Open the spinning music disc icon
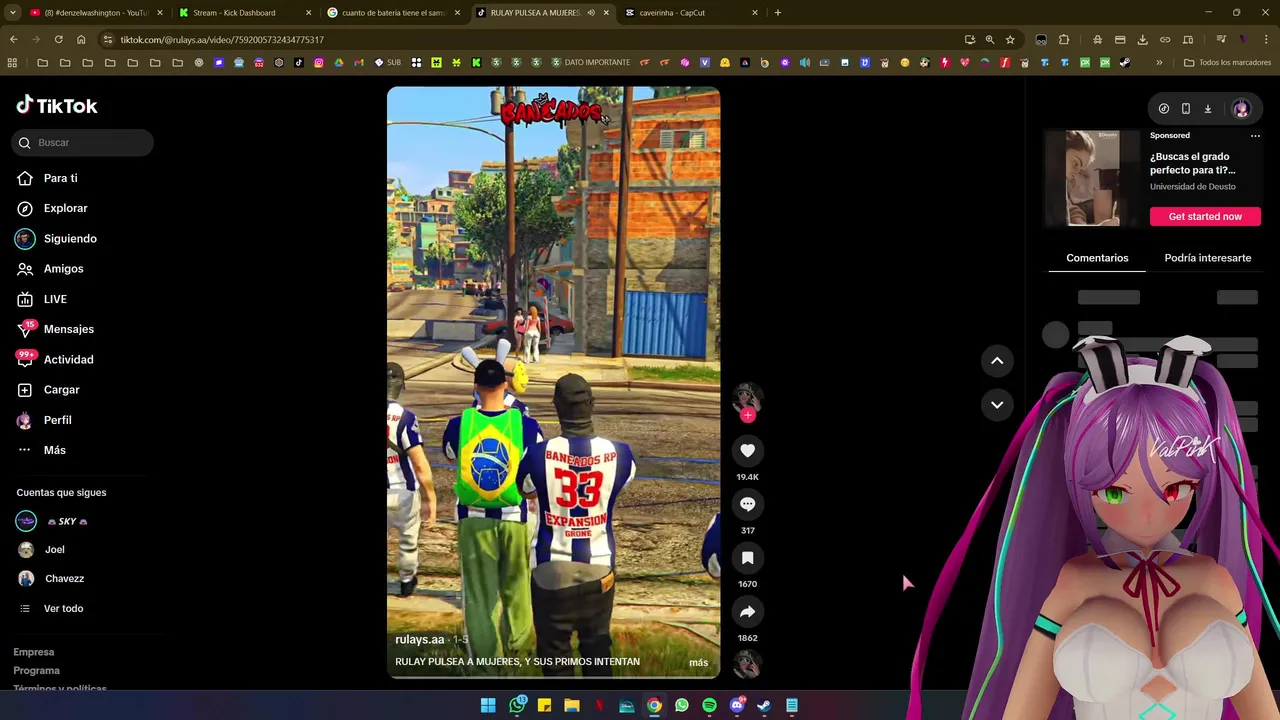This screenshot has width=1280, height=720. point(747,664)
